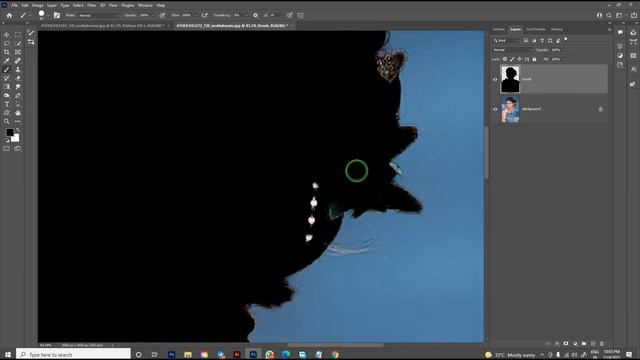This screenshot has height=360, width=640.
Task: Select the Lasso tool
Action: 7,43
